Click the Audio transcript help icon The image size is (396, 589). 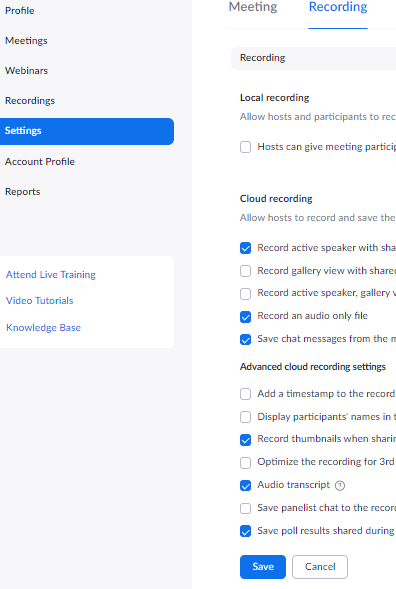pyautogui.click(x=340, y=486)
